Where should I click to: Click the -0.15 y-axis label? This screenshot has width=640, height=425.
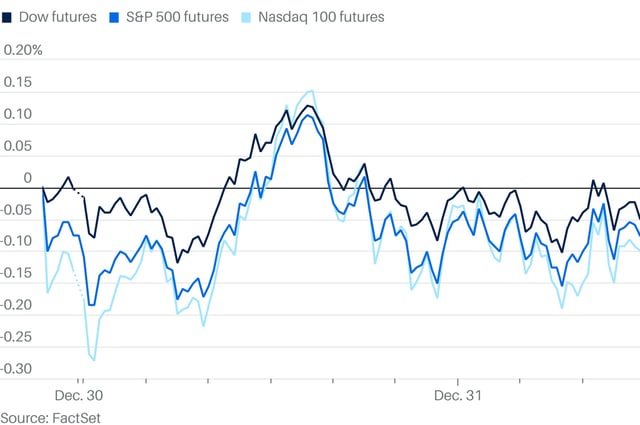[x=16, y=273]
